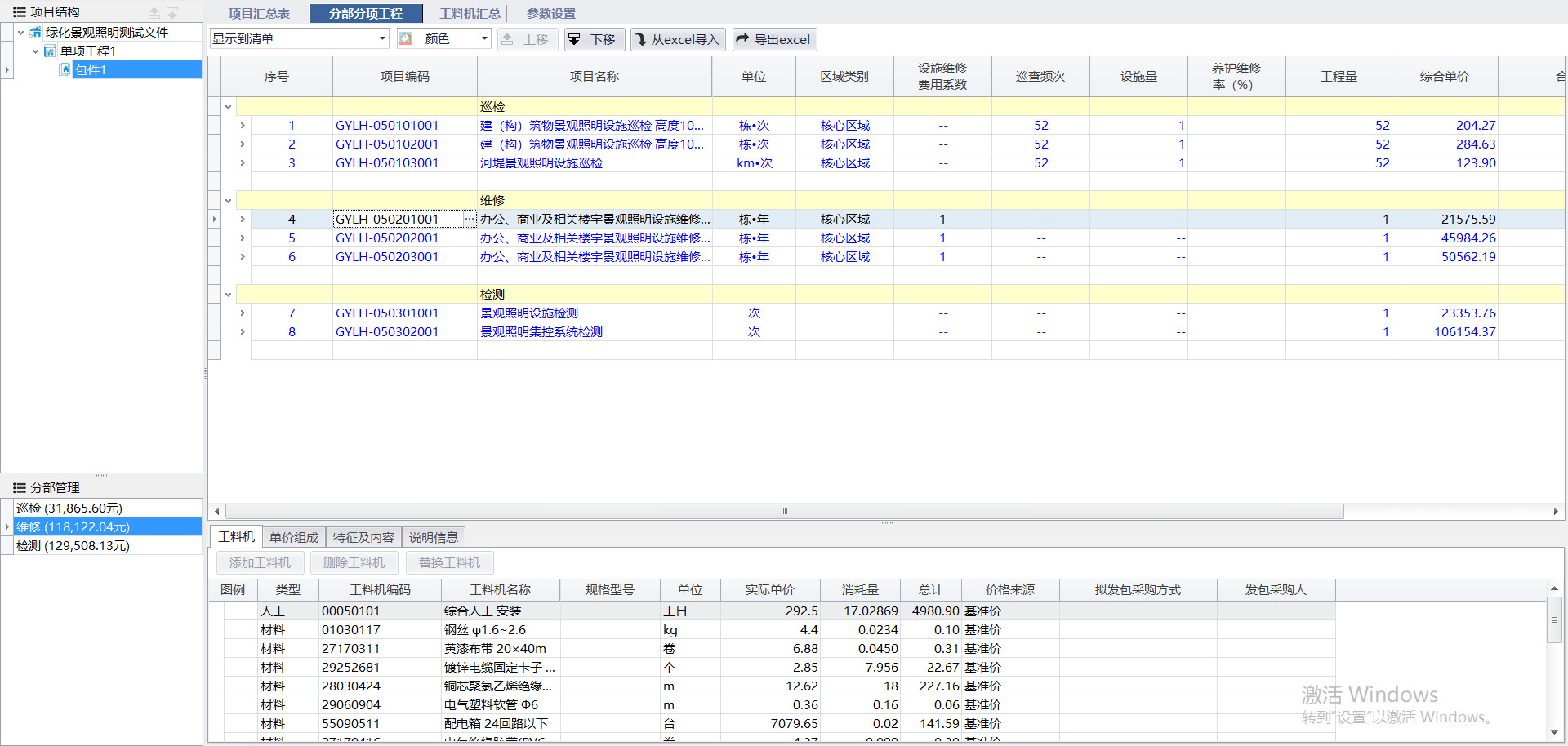Screen dimensions: 1568x746
Task: Click the down arrow of the materials scrollbar
Action: [1554, 733]
